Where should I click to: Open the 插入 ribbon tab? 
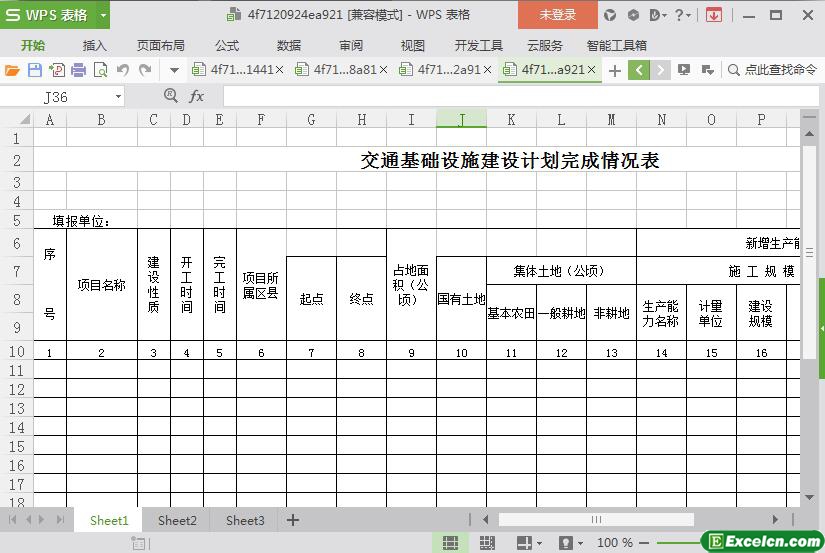(x=95, y=46)
